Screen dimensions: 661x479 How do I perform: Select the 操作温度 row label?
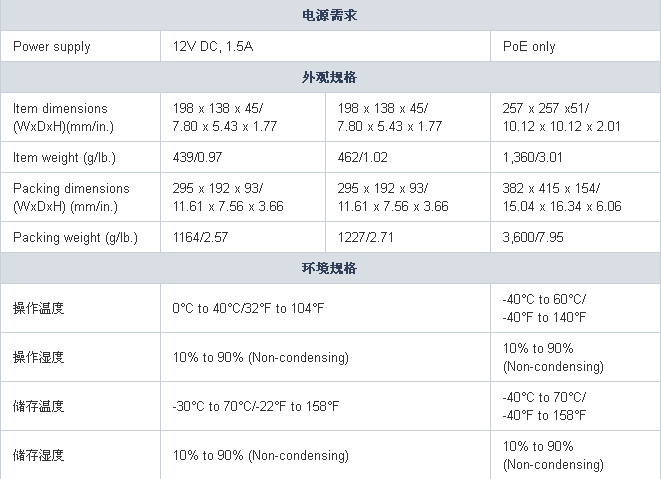point(39,308)
